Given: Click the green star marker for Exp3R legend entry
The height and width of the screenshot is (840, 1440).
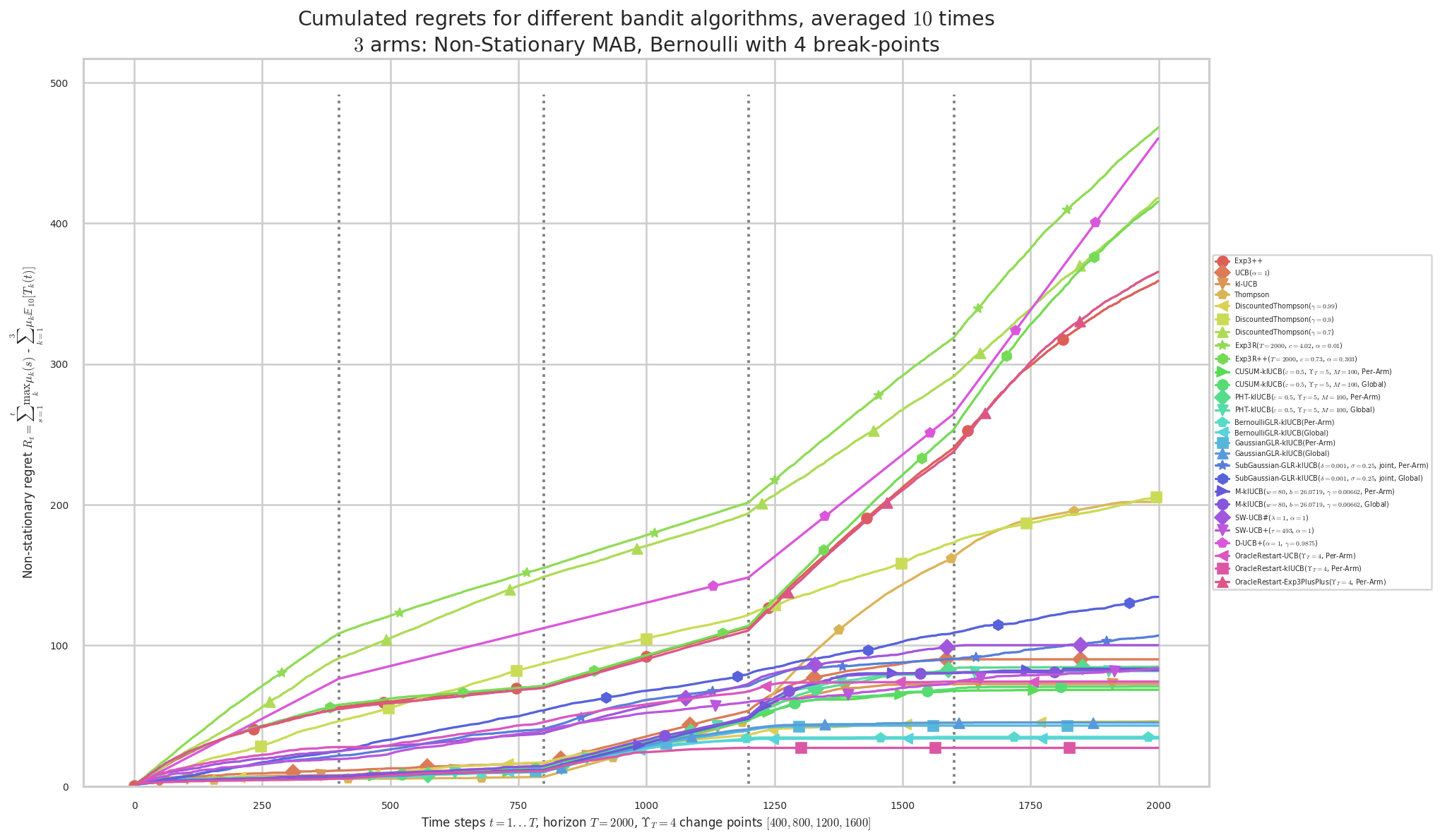Looking at the screenshot, I should [x=1222, y=345].
